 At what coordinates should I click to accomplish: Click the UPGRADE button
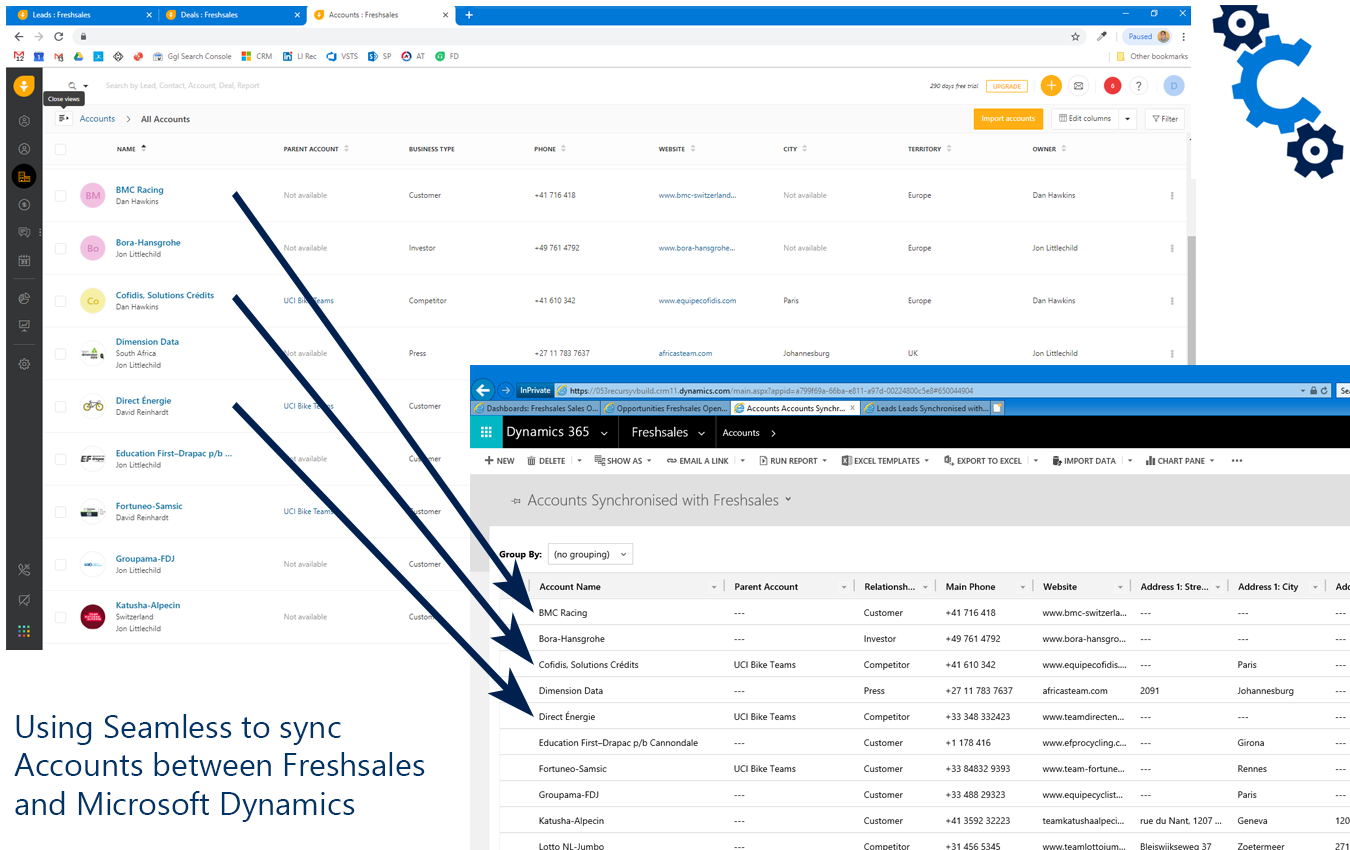click(x=1006, y=86)
